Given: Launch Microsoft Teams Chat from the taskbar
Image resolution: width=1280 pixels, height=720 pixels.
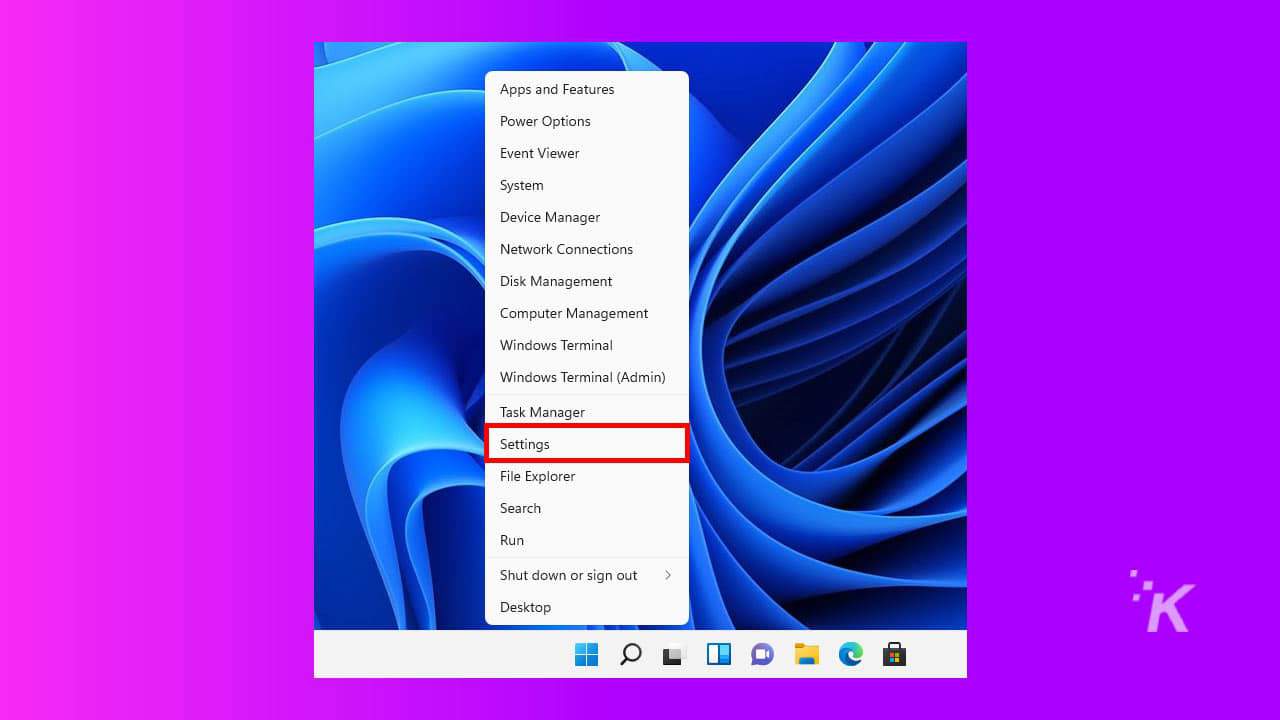Looking at the screenshot, I should pos(762,654).
